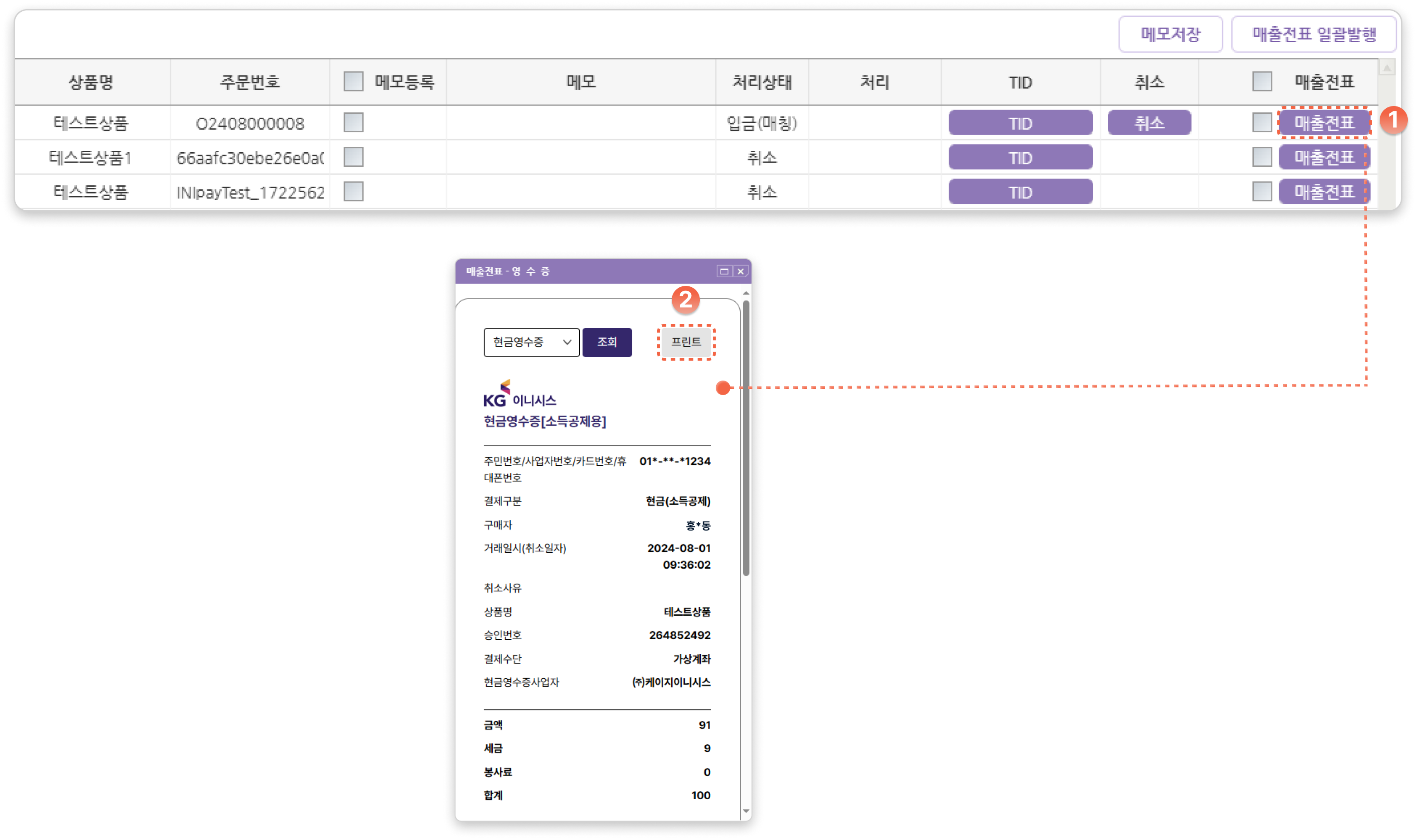Check 매출전표 box for 테스트상품1 row
The height and width of the screenshot is (840, 1416).
[x=1261, y=157]
